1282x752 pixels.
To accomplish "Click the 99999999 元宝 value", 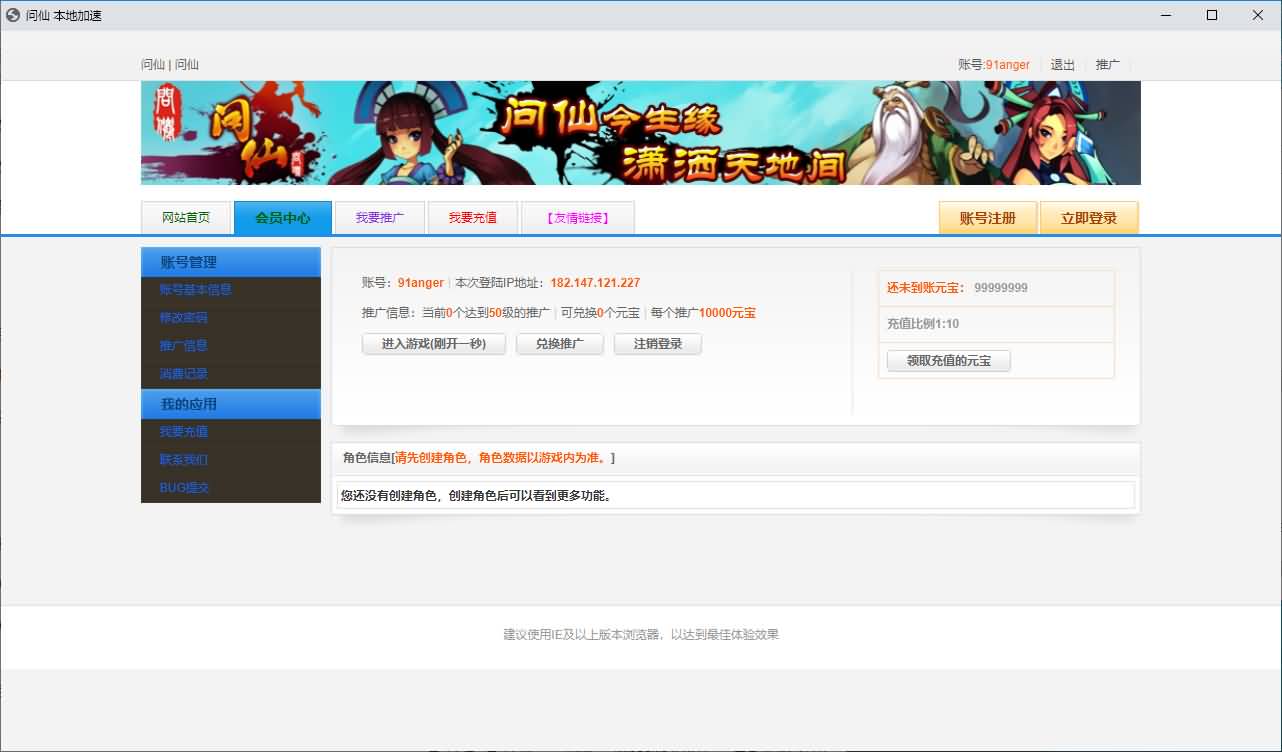I will 1001,288.
